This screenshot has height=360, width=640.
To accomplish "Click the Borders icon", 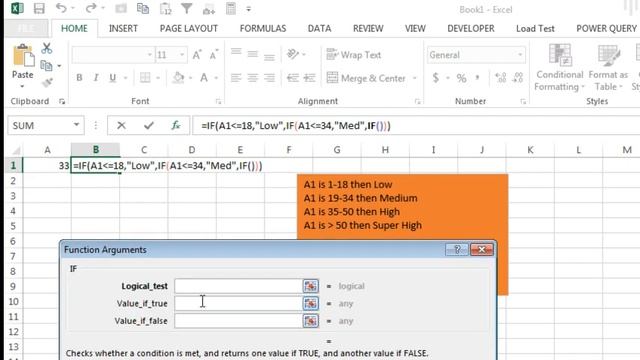I will (x=145, y=78).
